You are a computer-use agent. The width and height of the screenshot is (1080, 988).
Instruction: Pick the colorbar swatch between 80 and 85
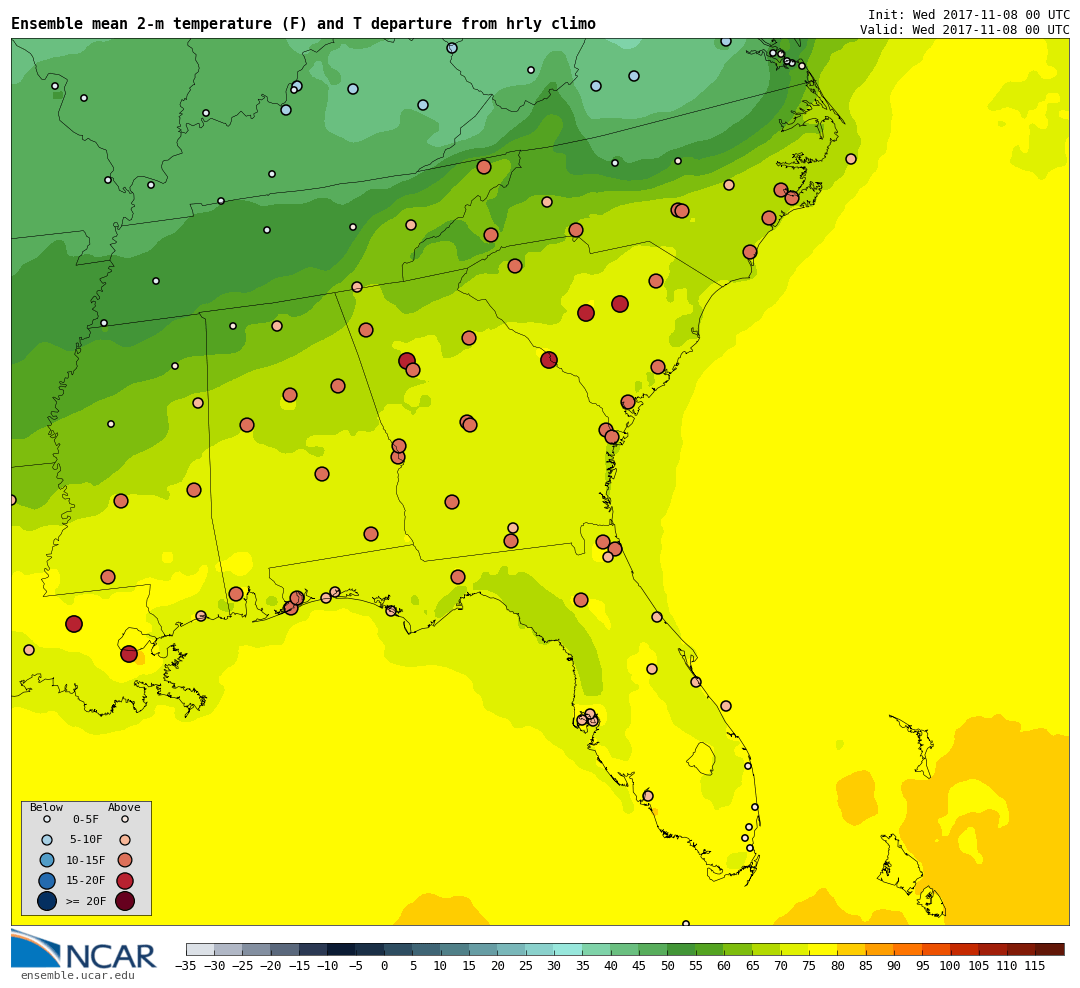(851, 949)
